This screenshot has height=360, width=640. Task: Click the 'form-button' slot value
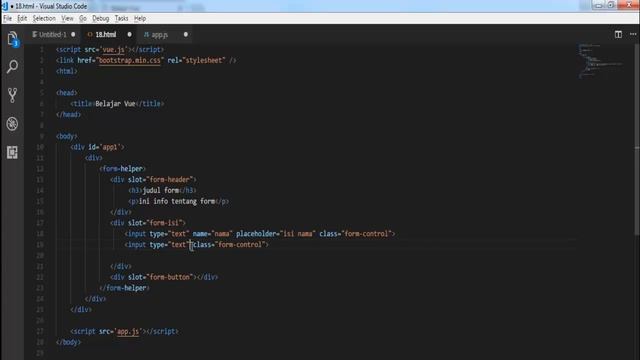click(x=170, y=277)
